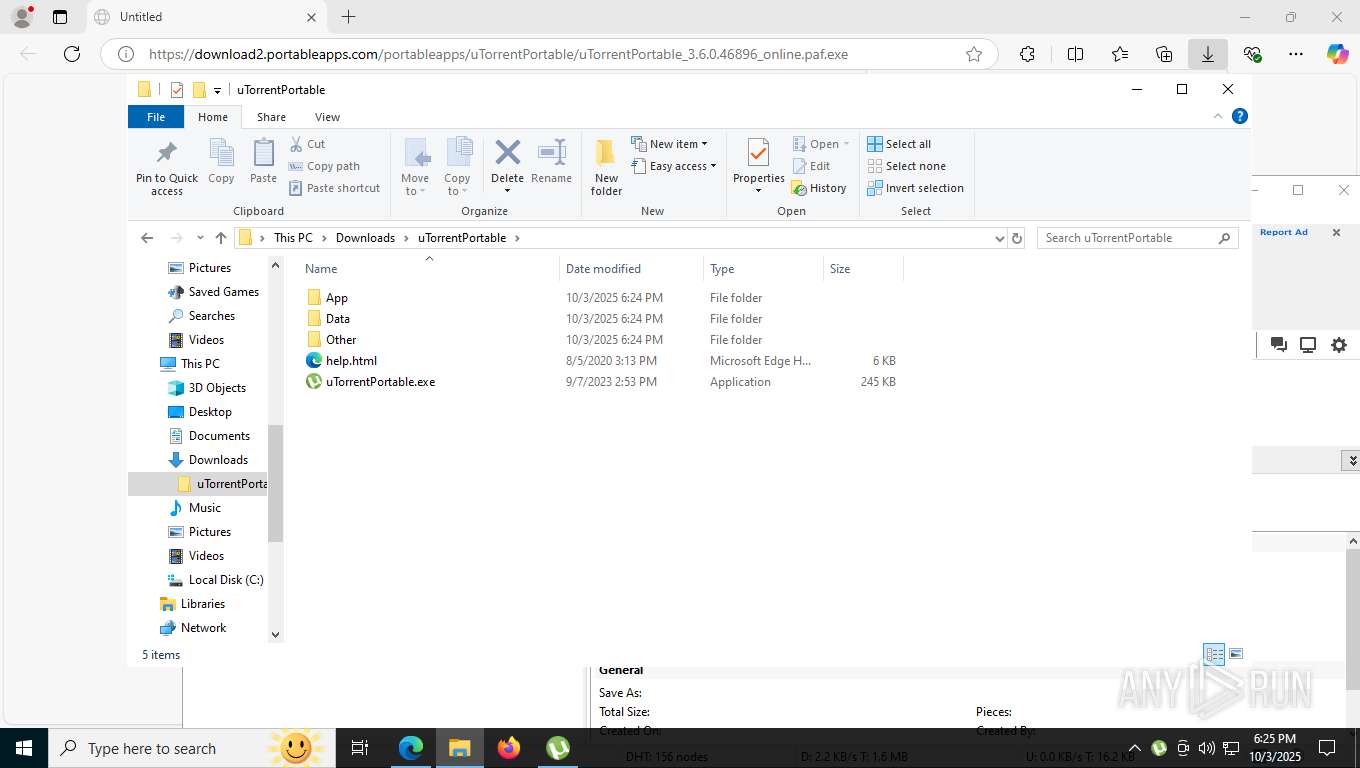Switch to the Home ribbon tab

tap(213, 117)
